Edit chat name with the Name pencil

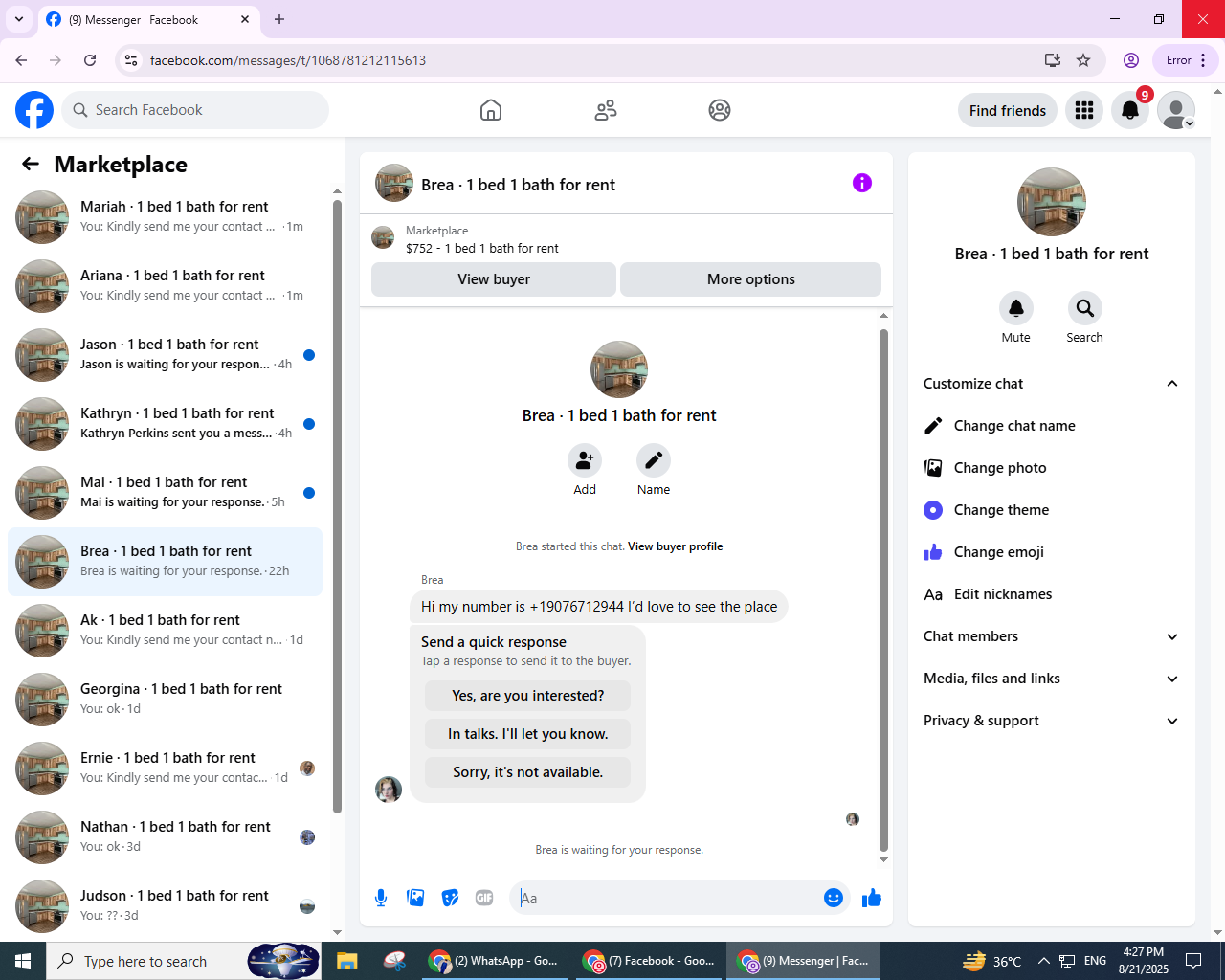pyautogui.click(x=654, y=460)
